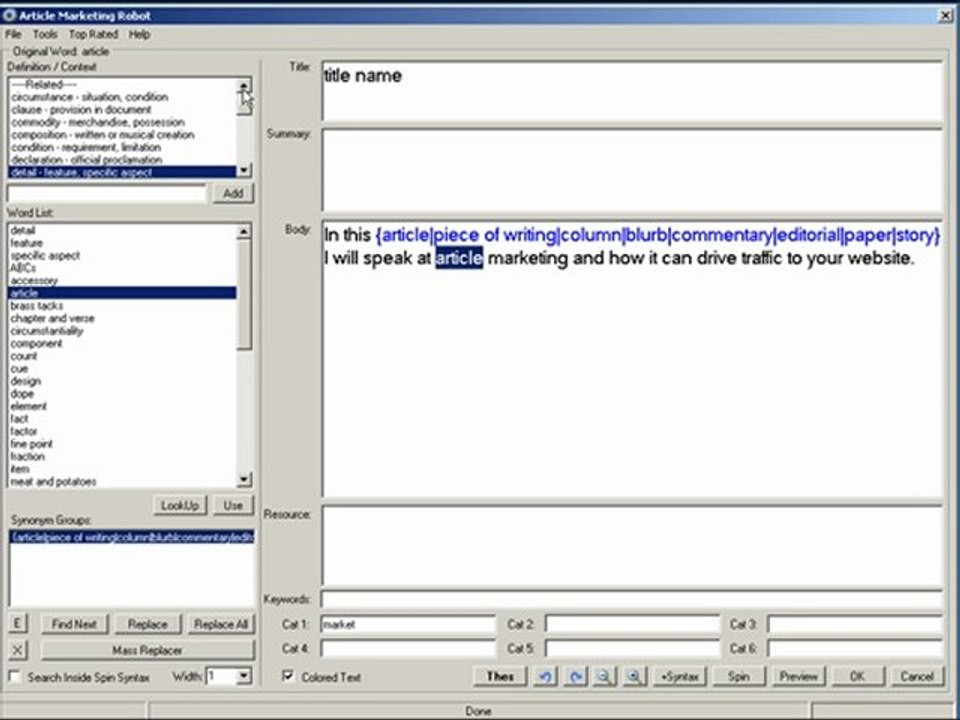The image size is (960, 720).
Task: Click the Replace button
Action: click(148, 624)
